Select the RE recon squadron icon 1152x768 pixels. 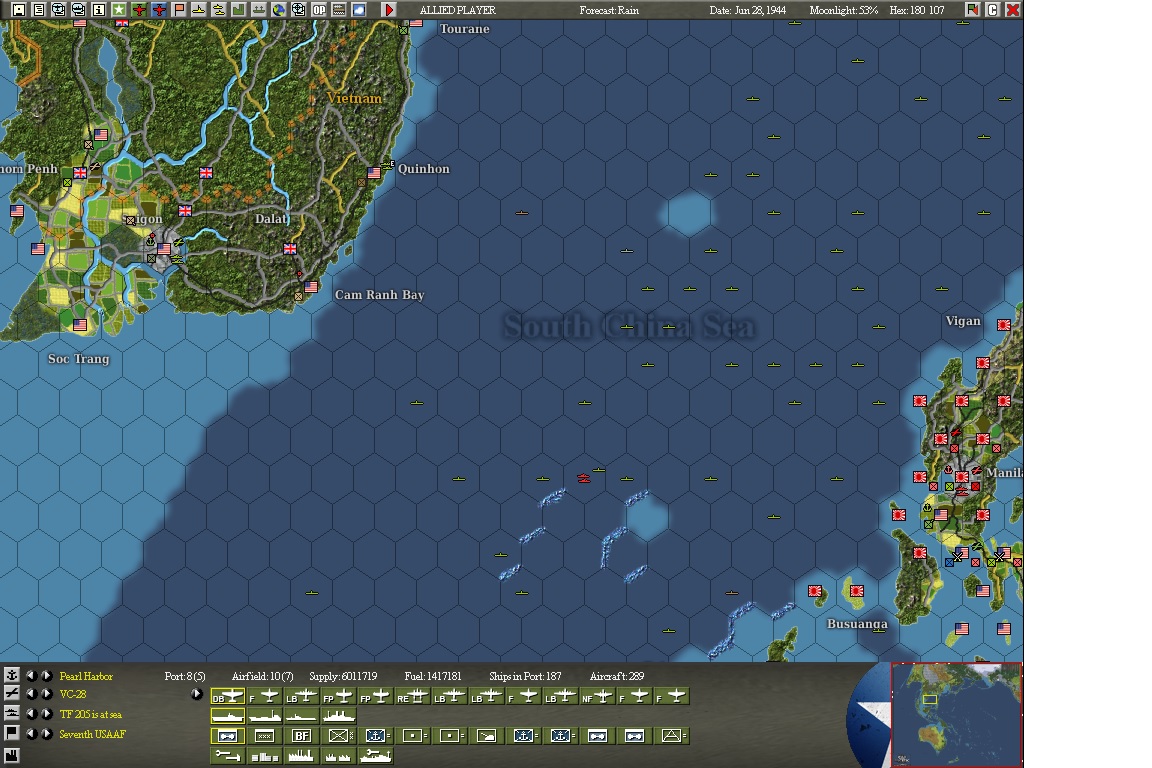[x=413, y=696]
